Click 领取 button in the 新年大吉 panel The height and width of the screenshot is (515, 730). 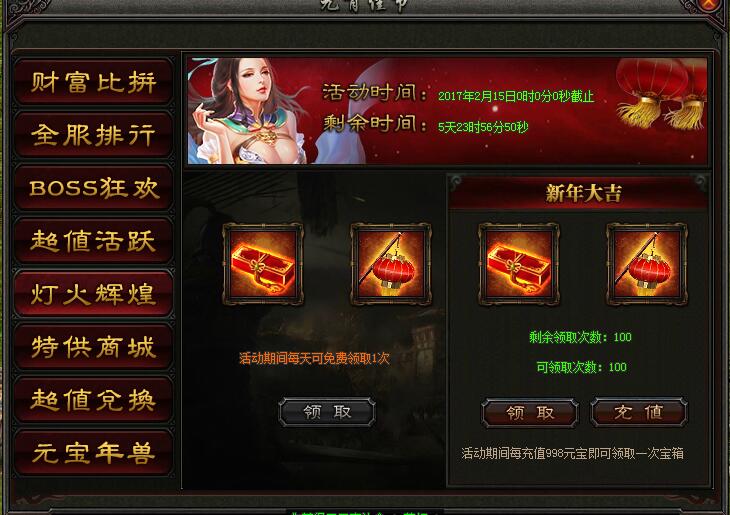(530, 413)
